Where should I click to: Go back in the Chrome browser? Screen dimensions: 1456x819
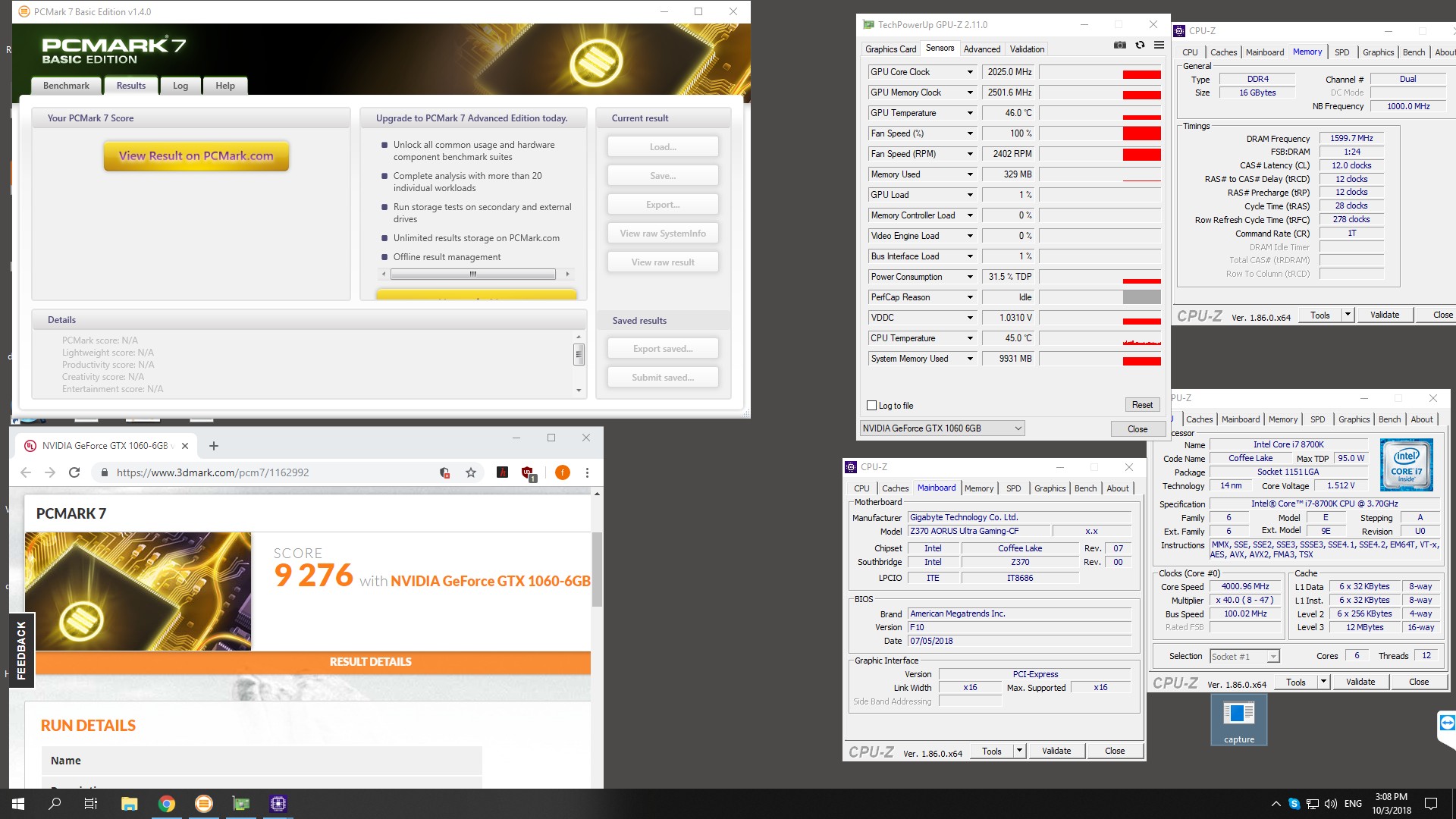tap(26, 472)
